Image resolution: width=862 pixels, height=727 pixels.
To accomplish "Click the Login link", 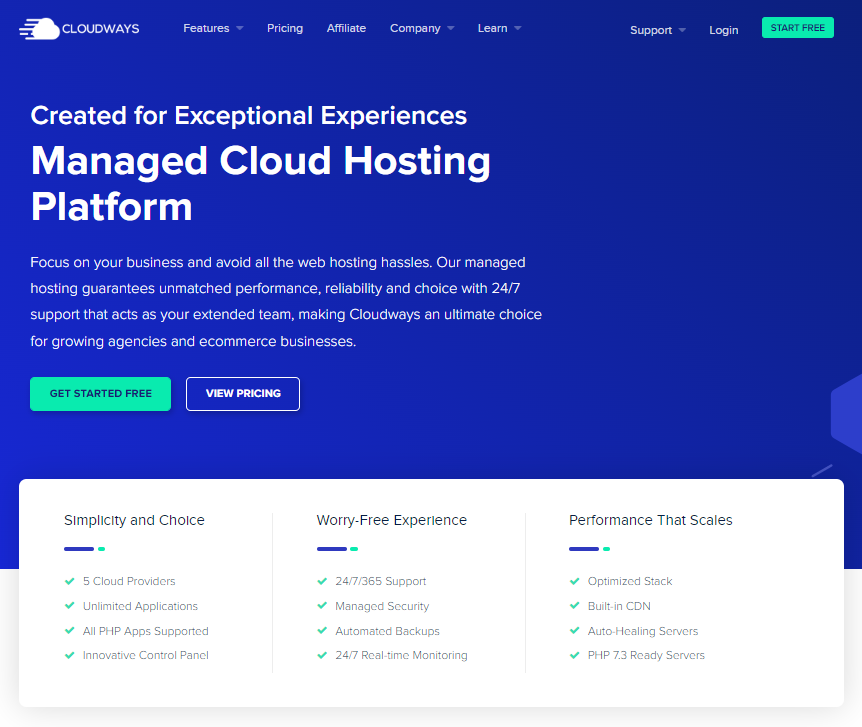I will coord(723,30).
